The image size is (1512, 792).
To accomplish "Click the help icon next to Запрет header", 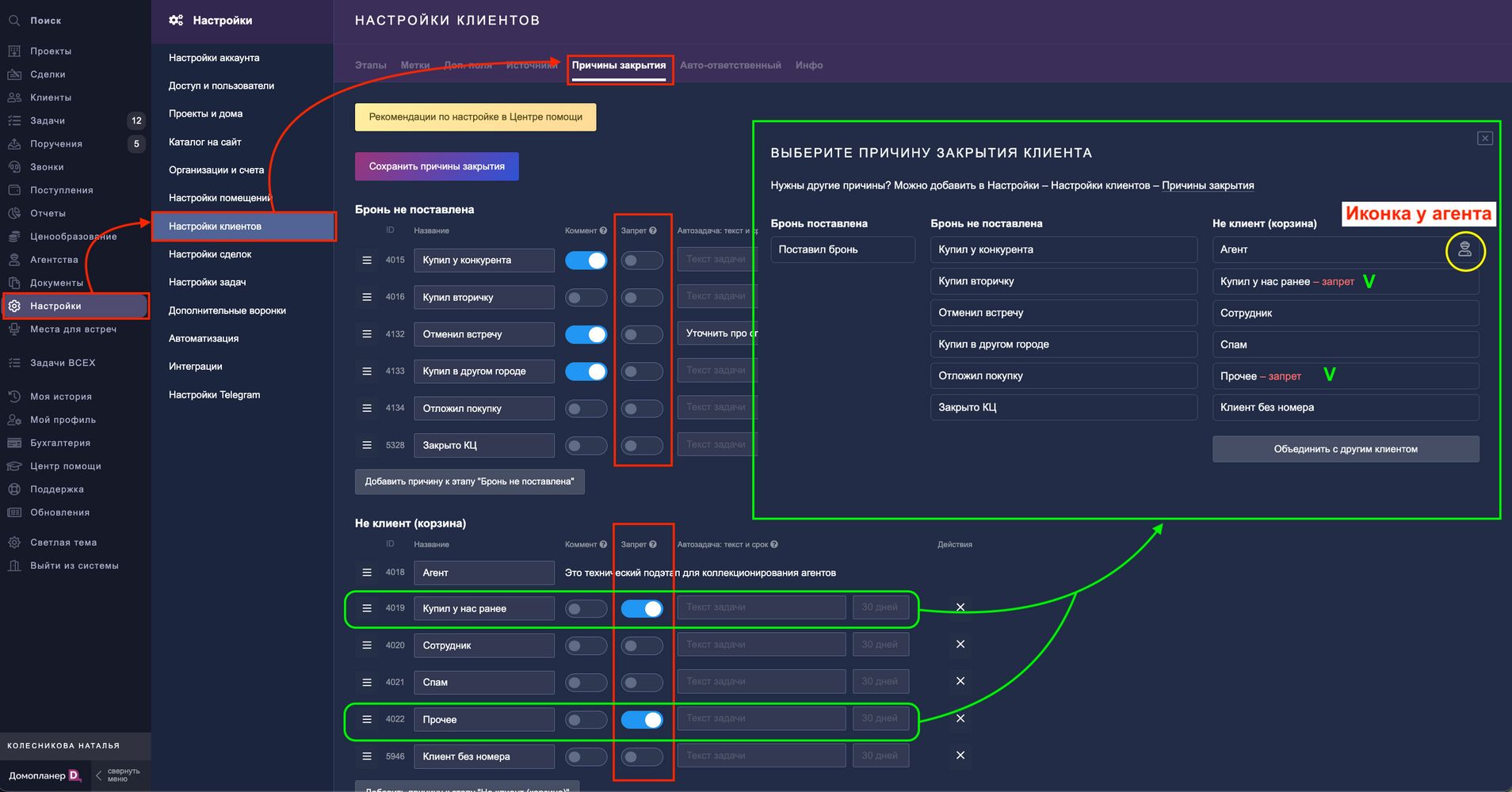I will [x=653, y=231].
